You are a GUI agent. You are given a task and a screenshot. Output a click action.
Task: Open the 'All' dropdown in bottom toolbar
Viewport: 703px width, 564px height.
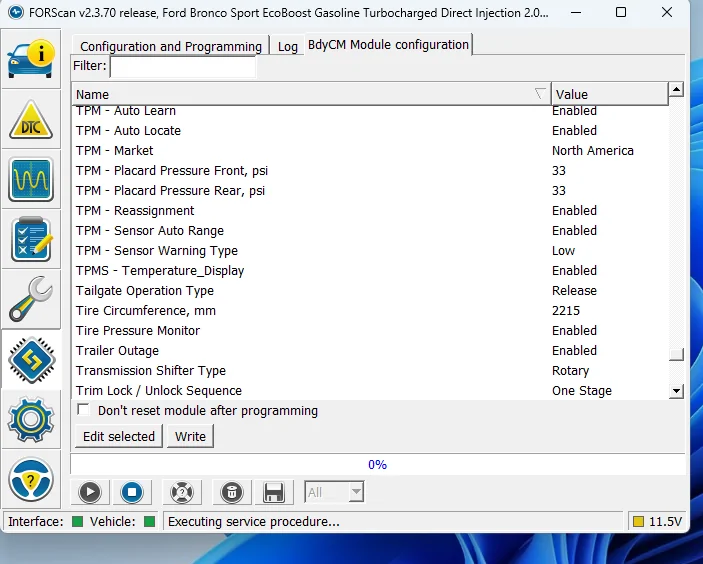(x=335, y=492)
